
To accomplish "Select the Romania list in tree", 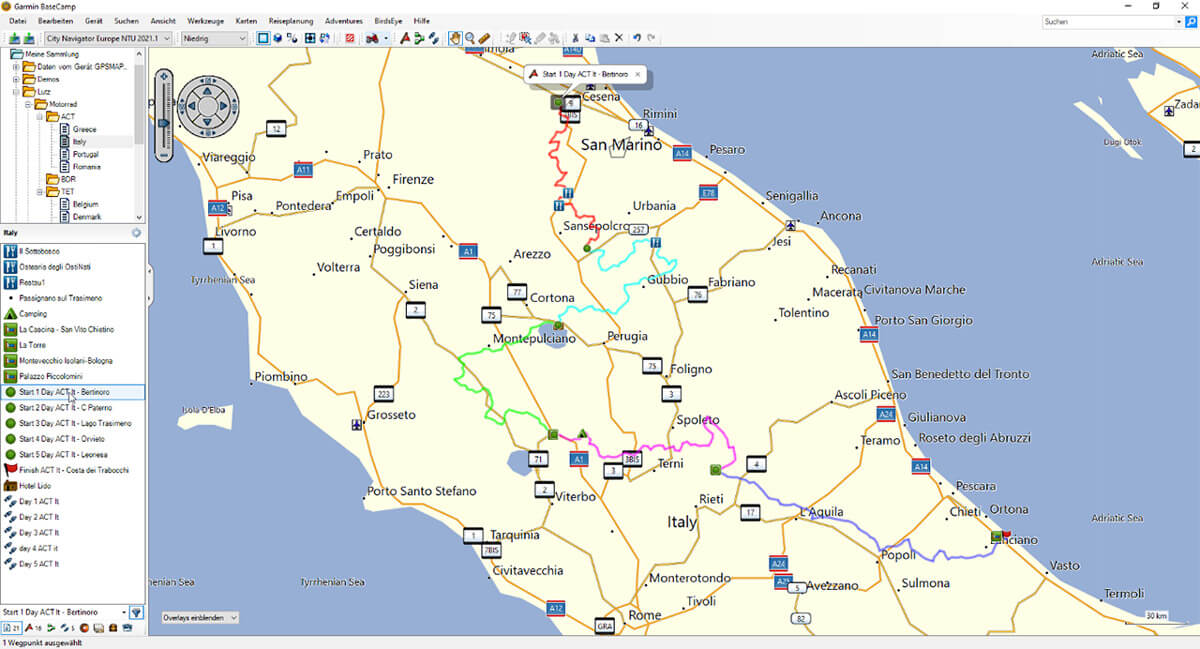I will (x=86, y=166).
